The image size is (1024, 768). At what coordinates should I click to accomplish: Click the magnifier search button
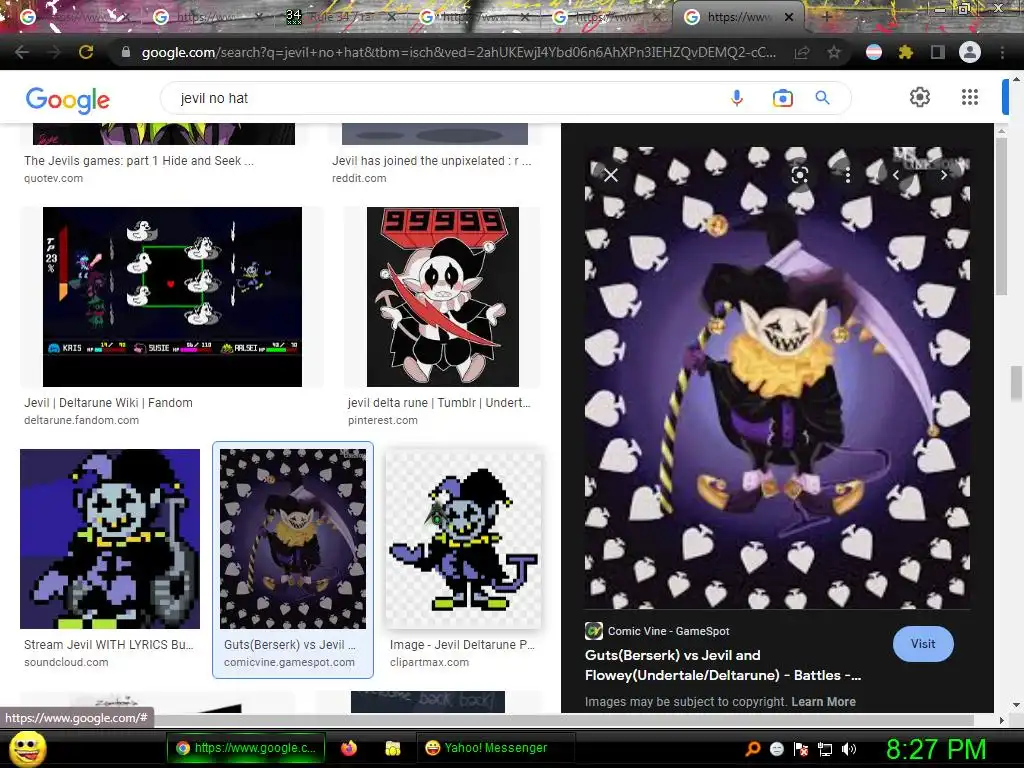click(x=822, y=98)
